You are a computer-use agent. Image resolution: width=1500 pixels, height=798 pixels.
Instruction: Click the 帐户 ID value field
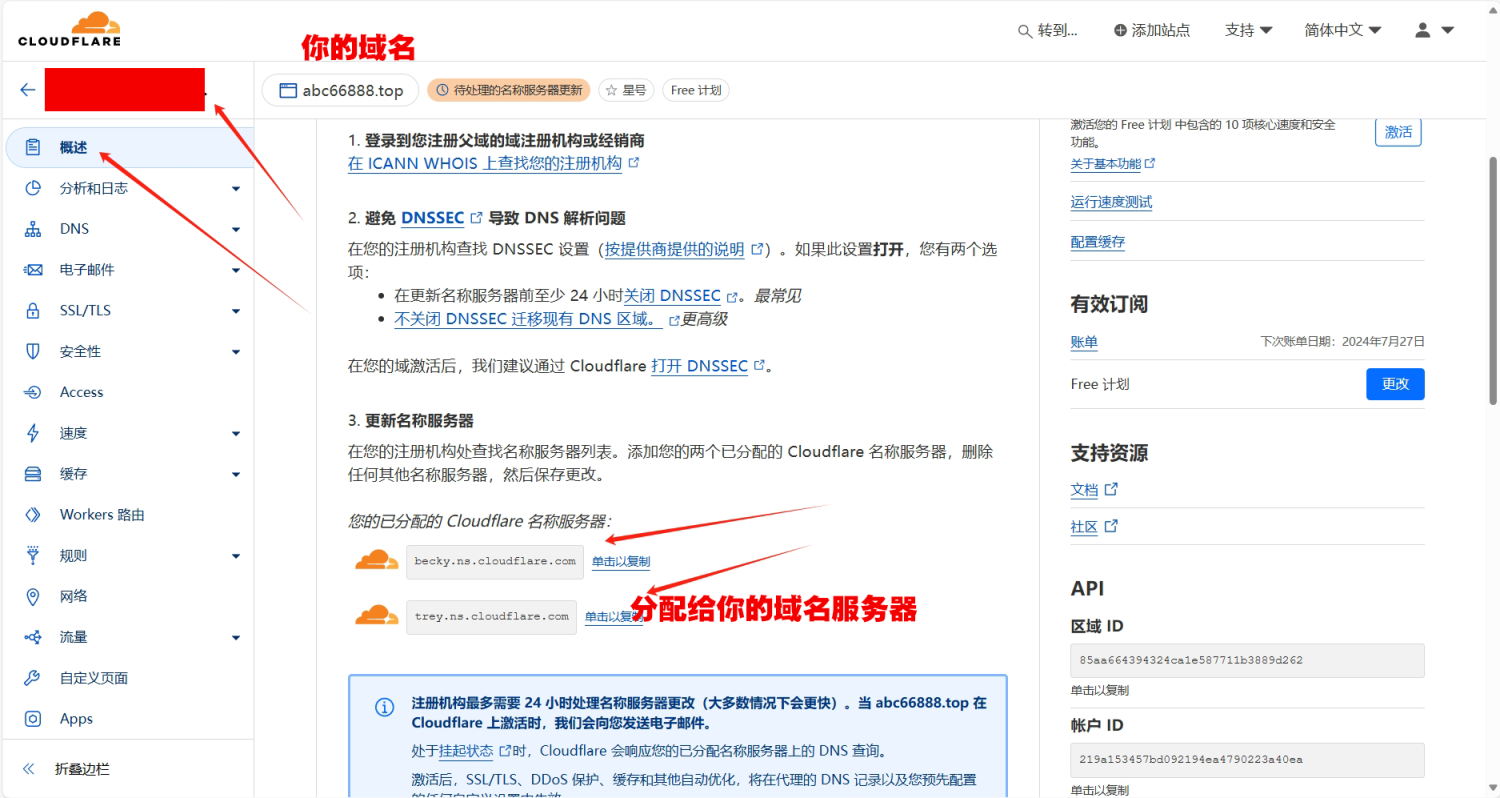coord(1247,760)
